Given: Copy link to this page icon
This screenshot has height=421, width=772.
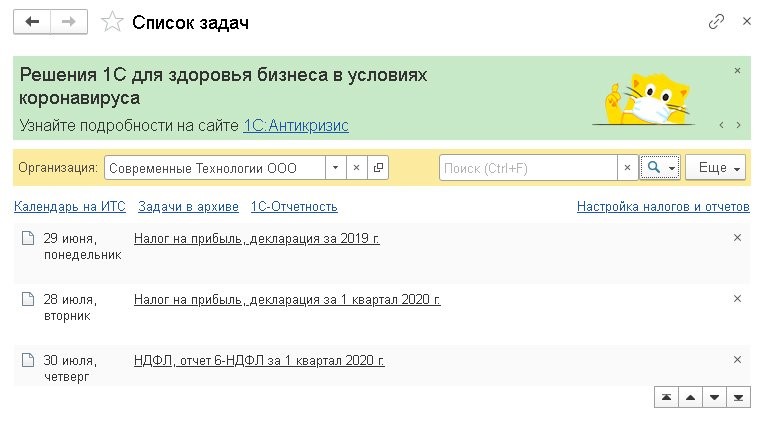Looking at the screenshot, I should [716, 21].
